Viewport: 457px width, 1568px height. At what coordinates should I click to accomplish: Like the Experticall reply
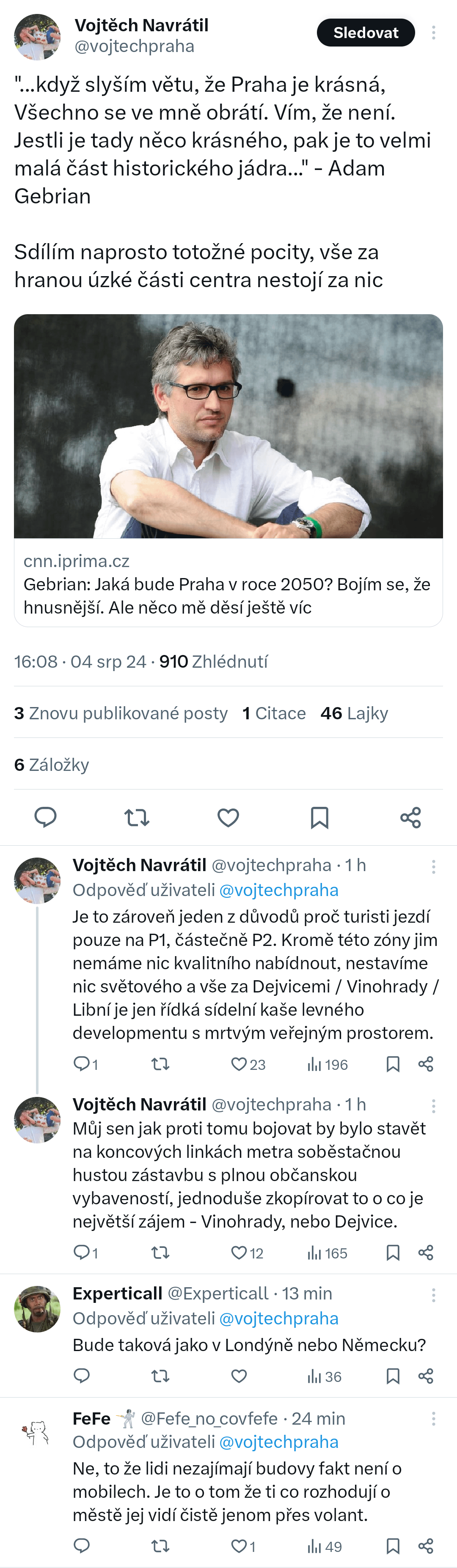point(239,1376)
